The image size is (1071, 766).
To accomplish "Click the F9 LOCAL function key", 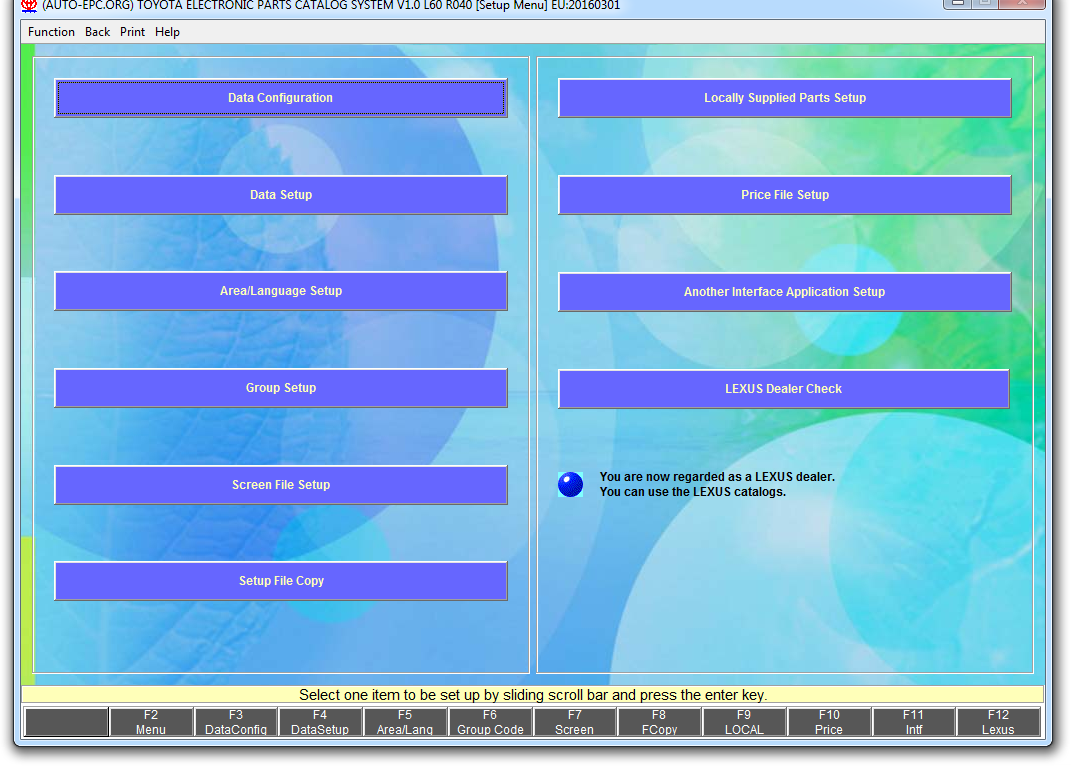I will click(x=744, y=722).
